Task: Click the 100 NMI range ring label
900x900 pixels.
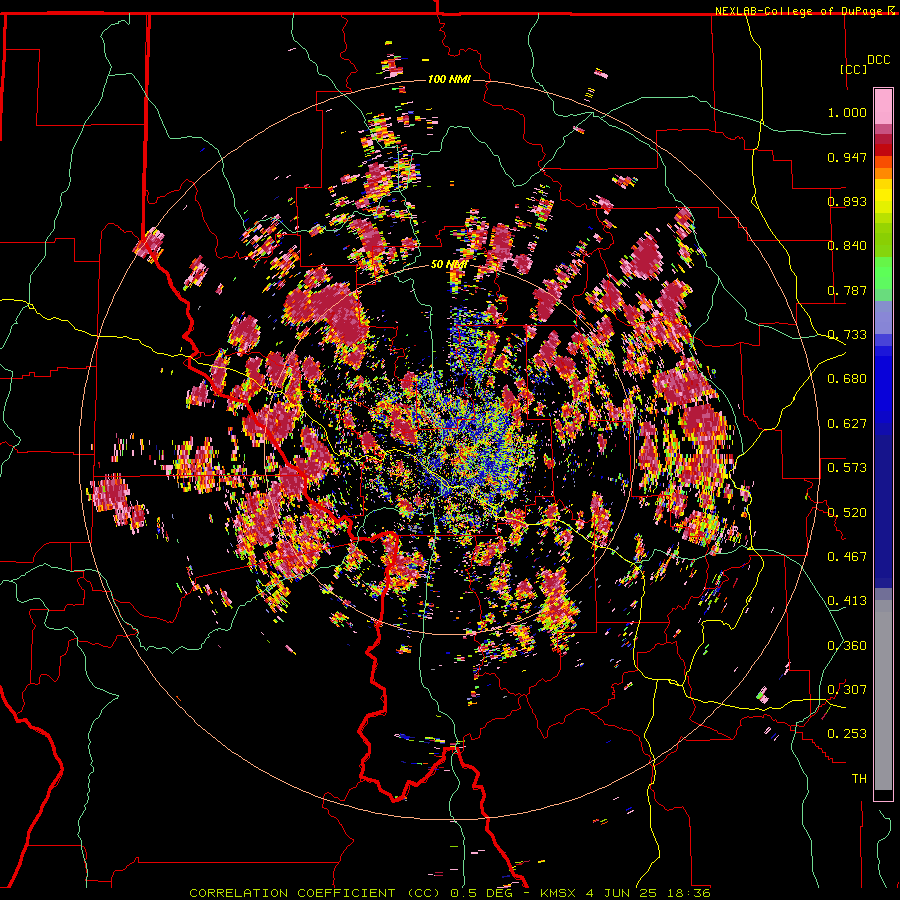Action: (x=449, y=79)
